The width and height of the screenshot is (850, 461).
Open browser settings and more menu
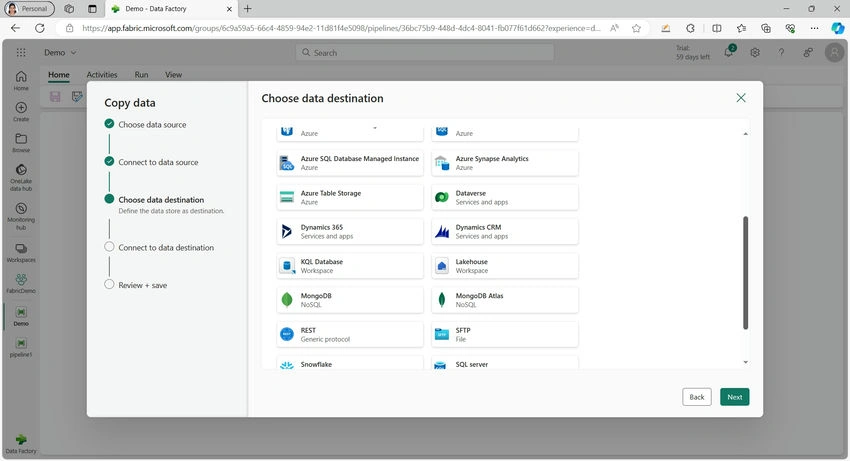pyautogui.click(x=814, y=28)
